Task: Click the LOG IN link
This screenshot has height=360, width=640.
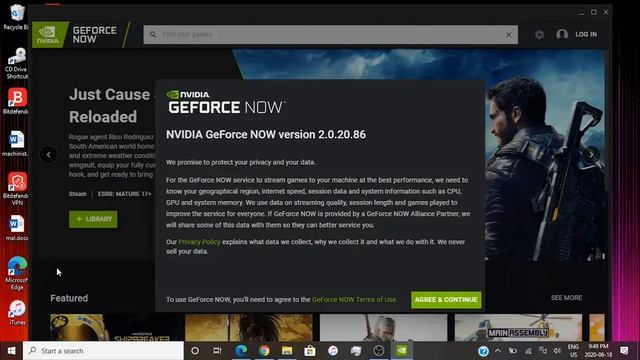Action: [586, 35]
